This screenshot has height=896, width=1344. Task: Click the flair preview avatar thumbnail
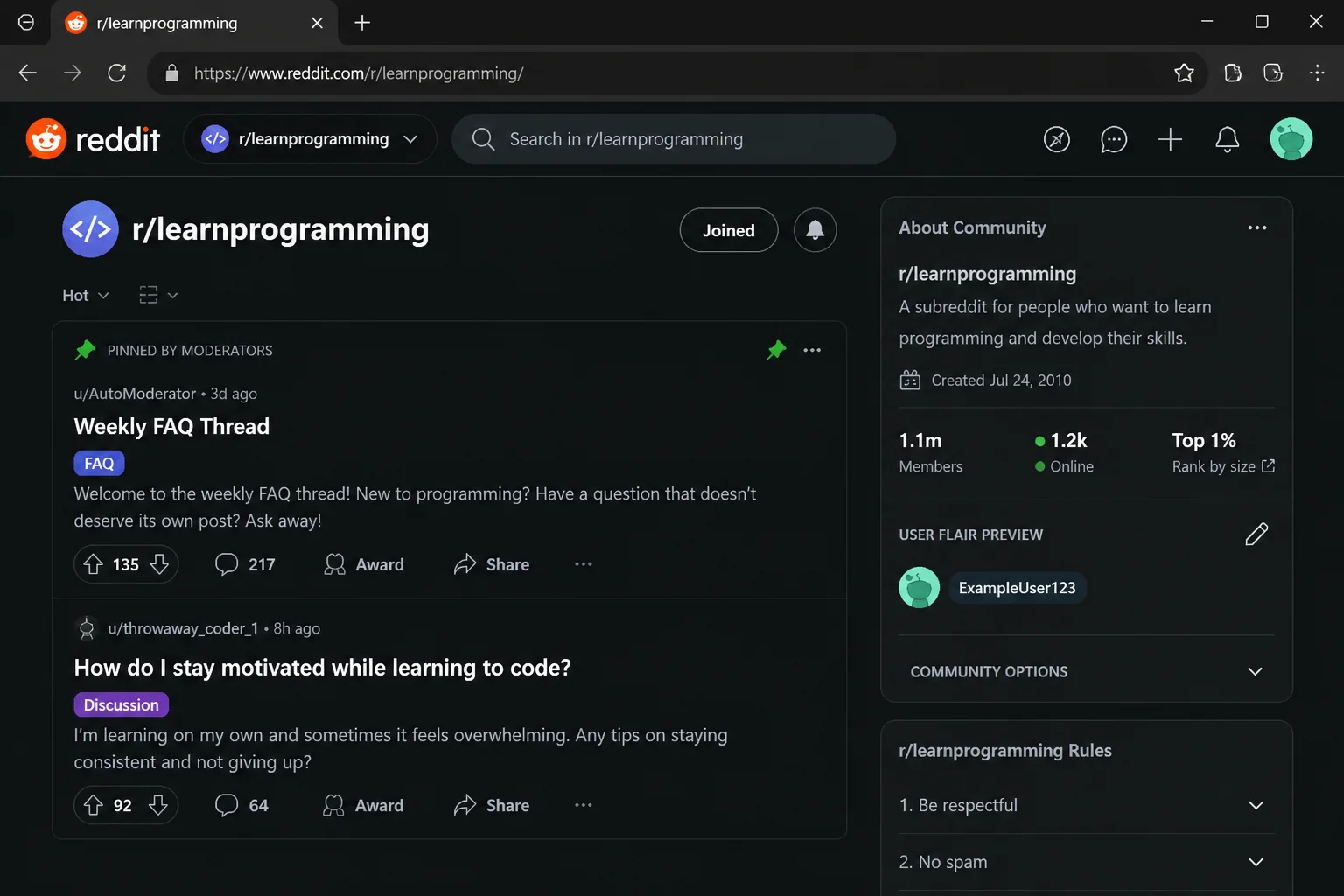tap(920, 588)
